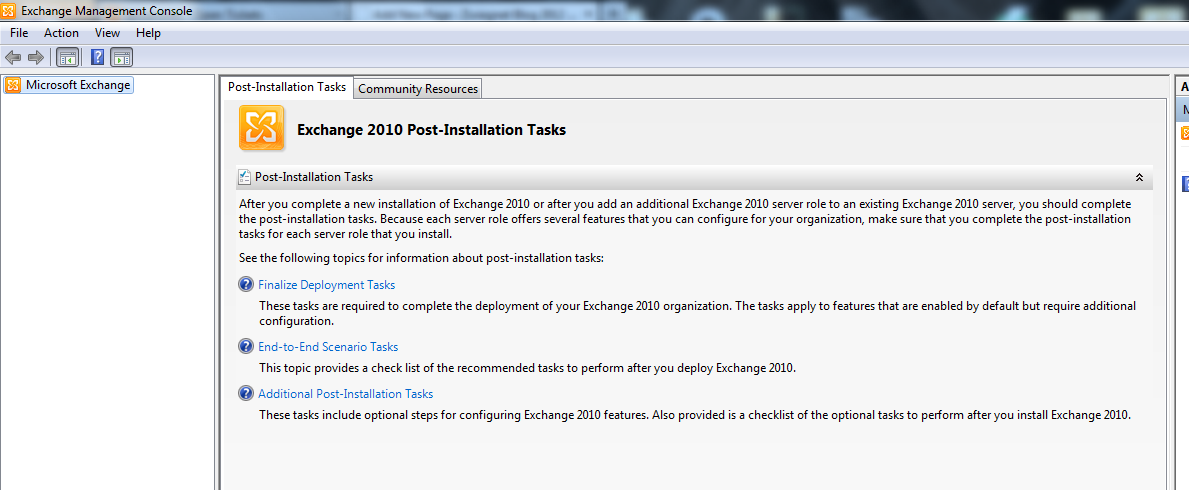The image size is (1189, 490).
Task: Click the Microsoft Exchange tree node icon
Action: click(13, 85)
